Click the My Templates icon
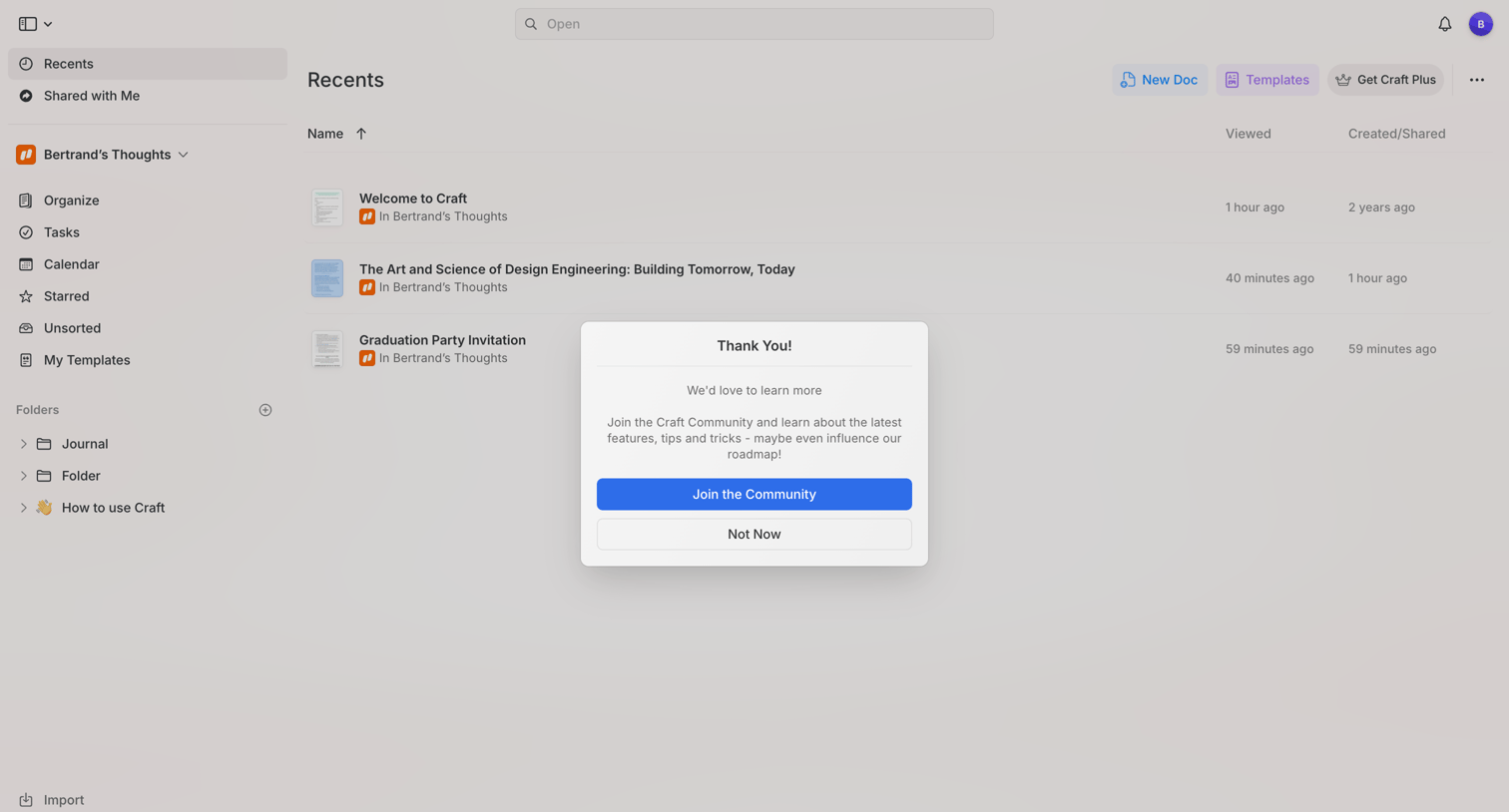The image size is (1509, 812). tap(26, 360)
